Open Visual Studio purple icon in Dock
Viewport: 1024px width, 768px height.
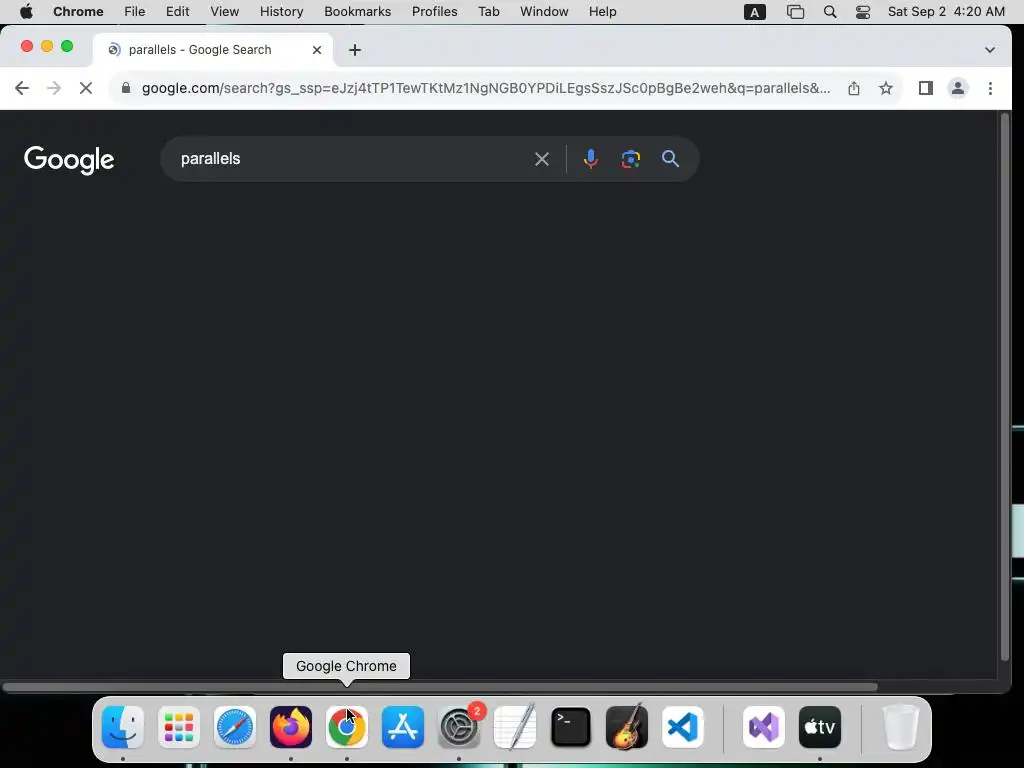[763, 726]
